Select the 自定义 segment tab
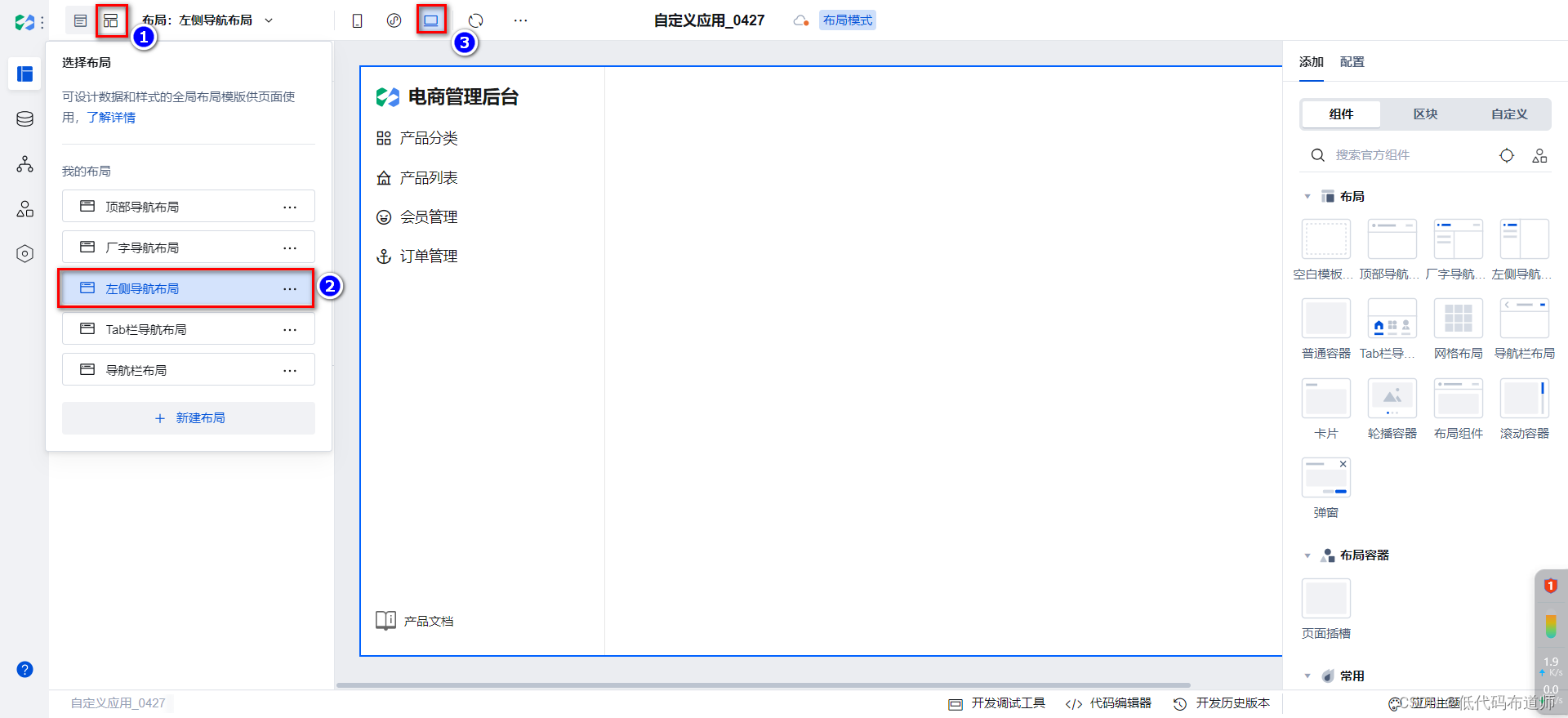This screenshot has height=718, width=1568. [x=1509, y=114]
